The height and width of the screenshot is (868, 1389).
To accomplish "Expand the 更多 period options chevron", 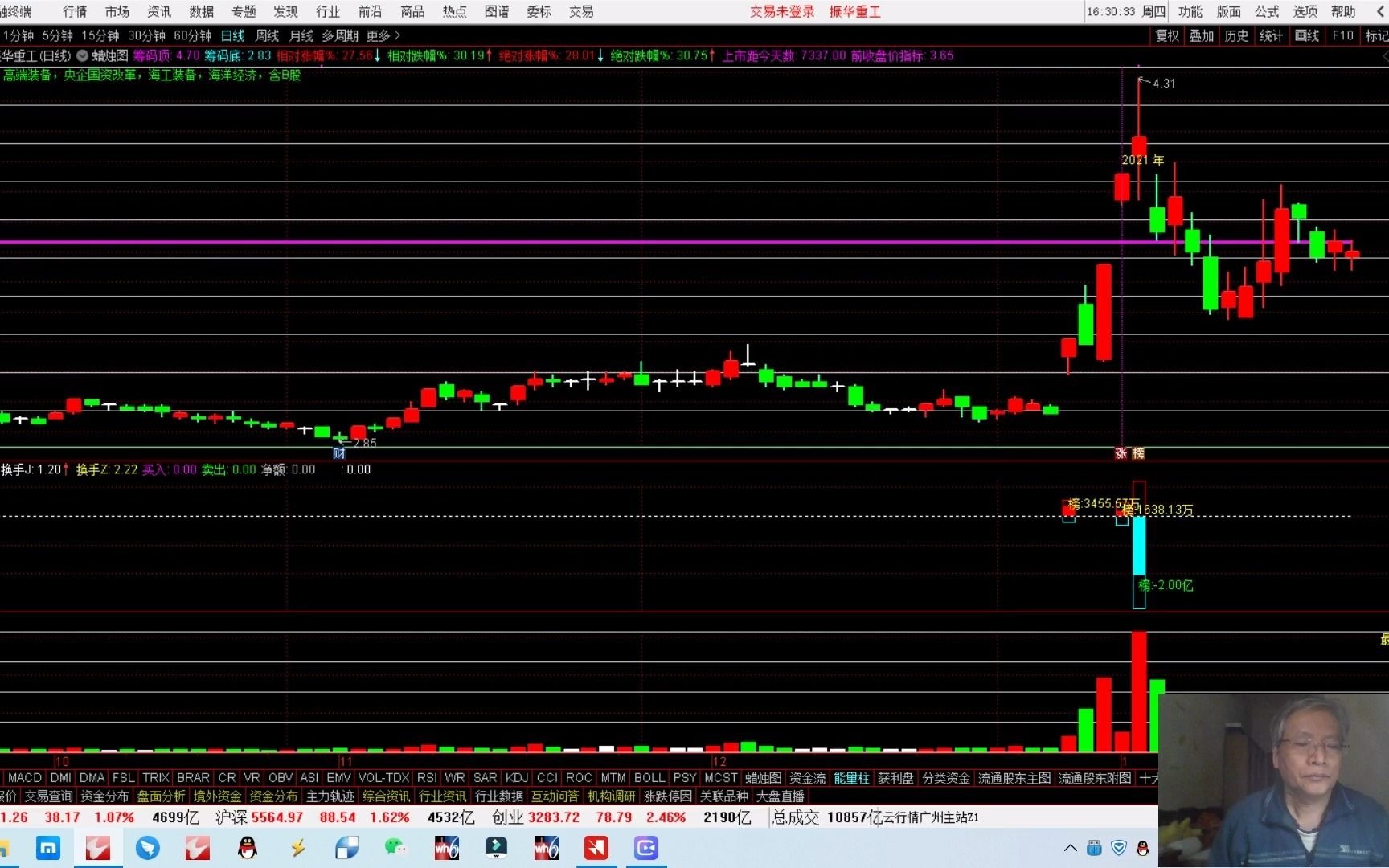I will 397,36.
